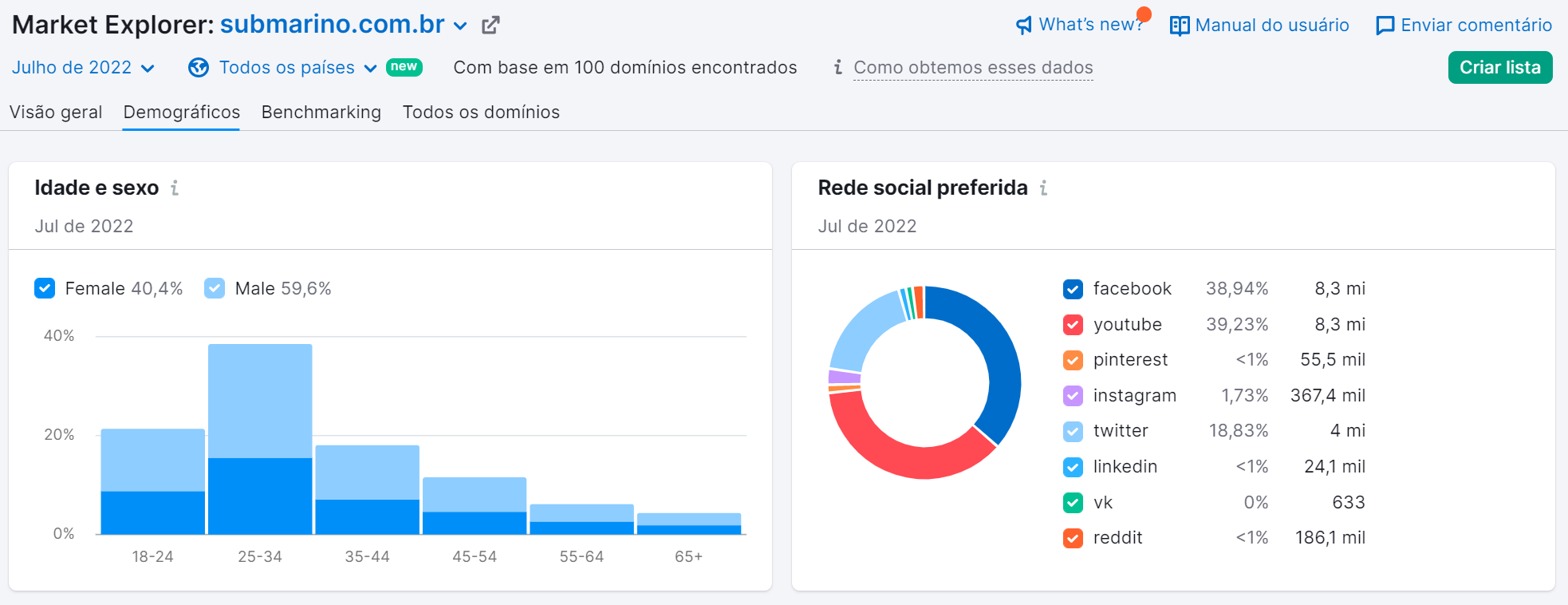The height and width of the screenshot is (605, 1568).
Task: Click the 18-24 age group bar
Action: [x=152, y=481]
